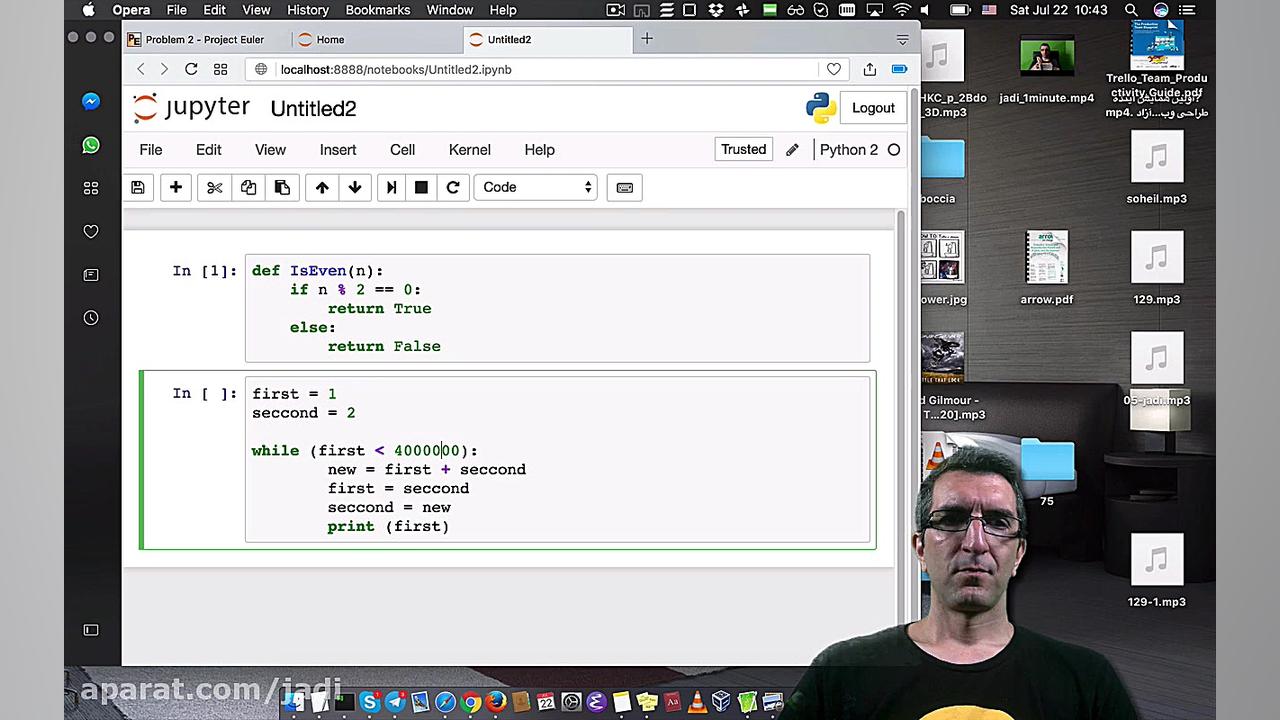The width and height of the screenshot is (1280, 720).
Task: Open Telegram from the Dock
Action: [395, 702]
